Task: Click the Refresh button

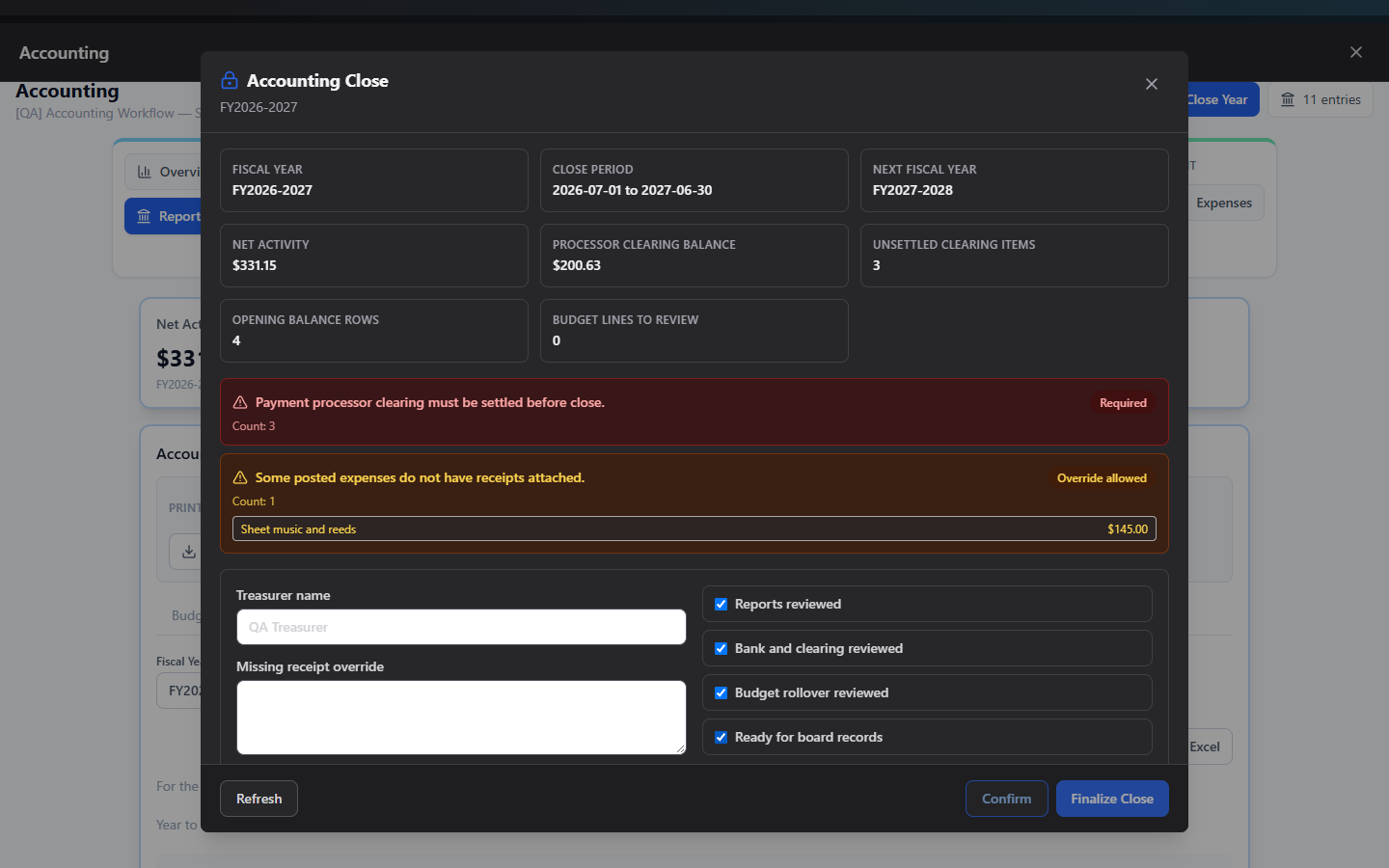Action: click(x=259, y=799)
